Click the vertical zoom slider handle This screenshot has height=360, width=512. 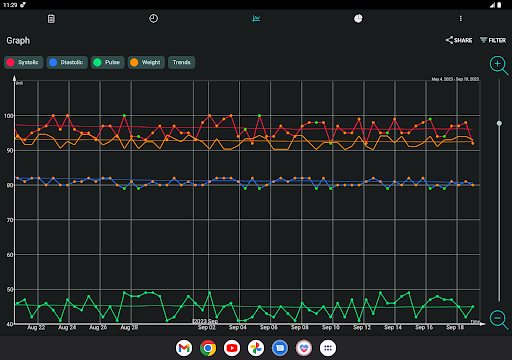pyautogui.click(x=499, y=123)
